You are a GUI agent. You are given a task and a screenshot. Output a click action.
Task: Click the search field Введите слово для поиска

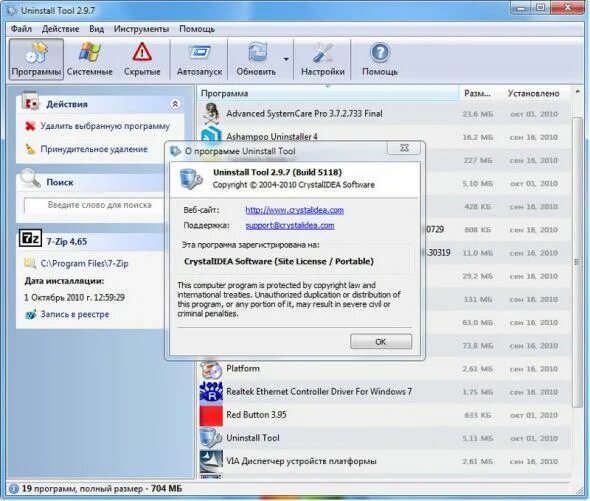(94, 205)
